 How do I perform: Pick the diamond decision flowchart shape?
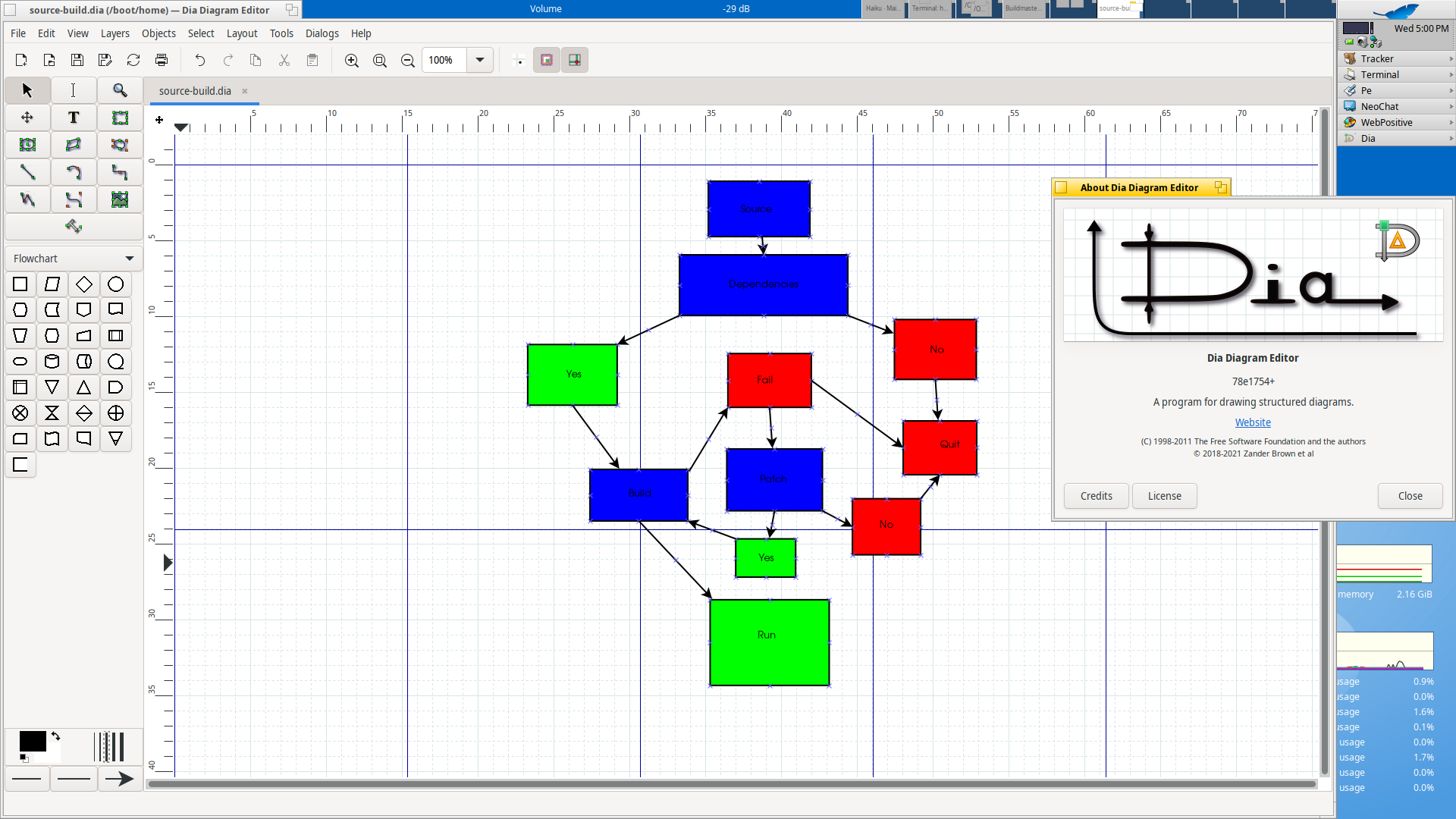[x=84, y=284]
